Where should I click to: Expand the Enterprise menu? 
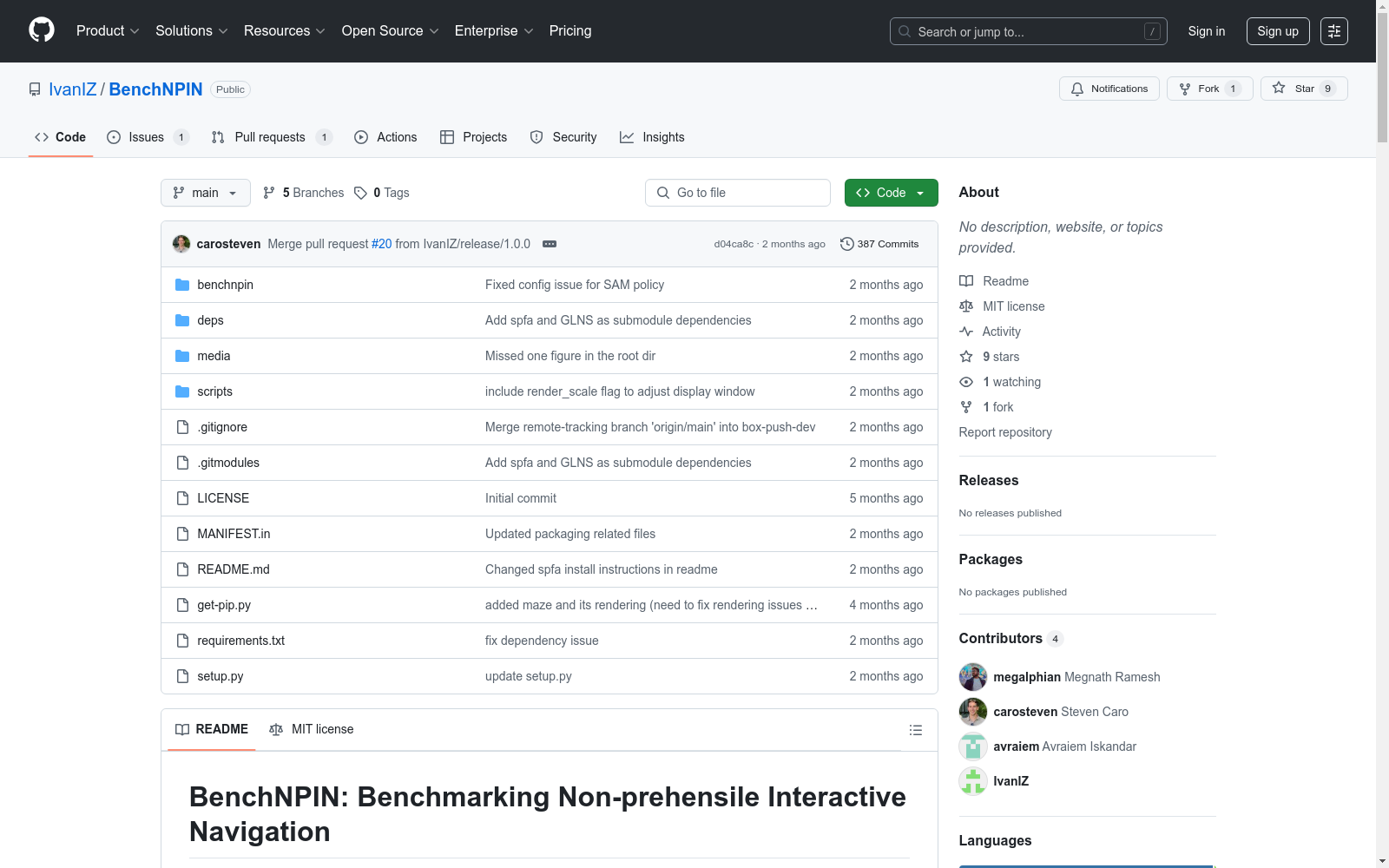click(x=494, y=31)
